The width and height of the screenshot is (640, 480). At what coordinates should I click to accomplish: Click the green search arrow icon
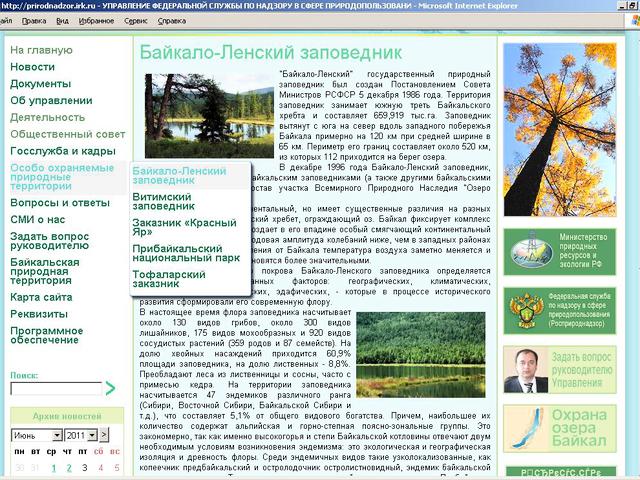click(x=110, y=389)
